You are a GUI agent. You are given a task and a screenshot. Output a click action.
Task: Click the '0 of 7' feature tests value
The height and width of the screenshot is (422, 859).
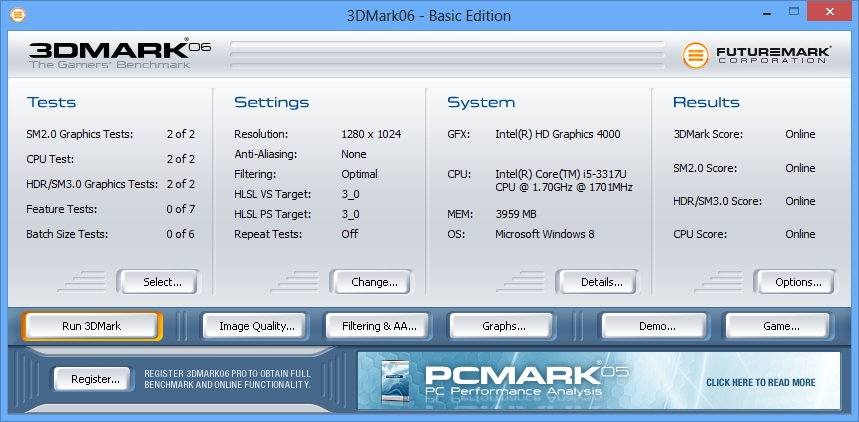point(181,209)
